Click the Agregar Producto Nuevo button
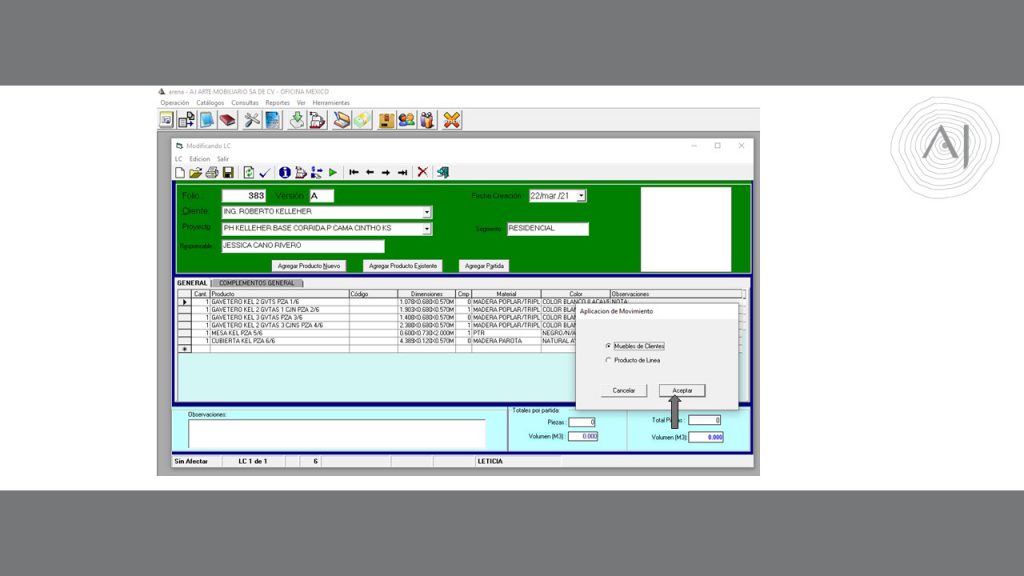This screenshot has width=1024, height=576. click(309, 266)
